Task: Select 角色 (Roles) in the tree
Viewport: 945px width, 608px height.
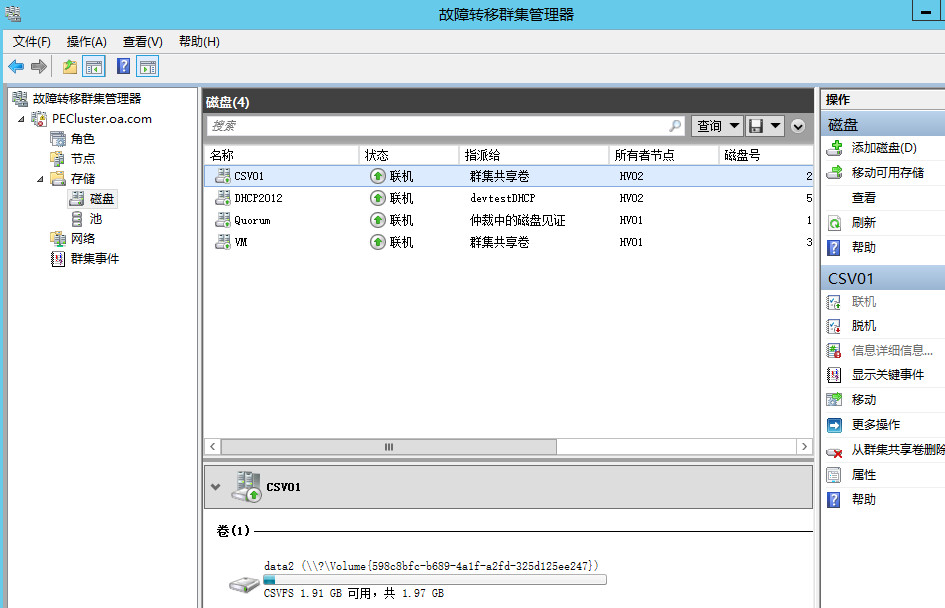Action: [x=83, y=139]
